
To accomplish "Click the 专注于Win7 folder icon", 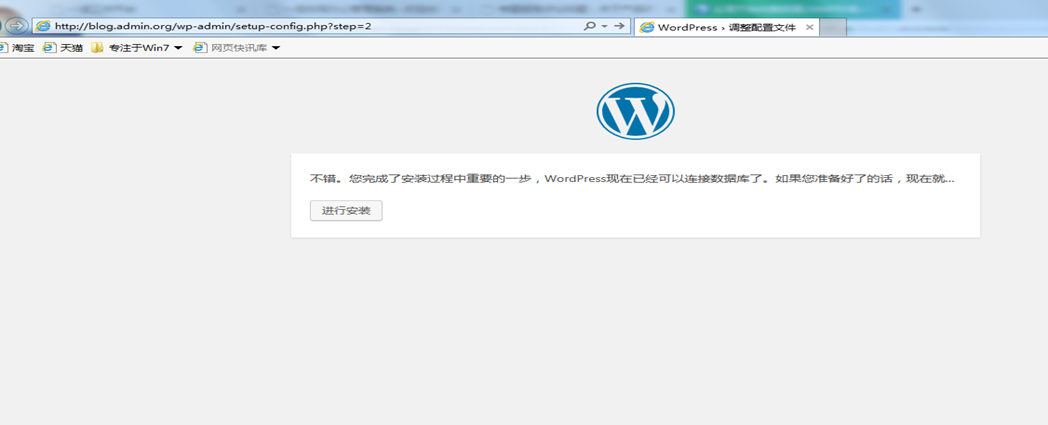I will click(98, 47).
